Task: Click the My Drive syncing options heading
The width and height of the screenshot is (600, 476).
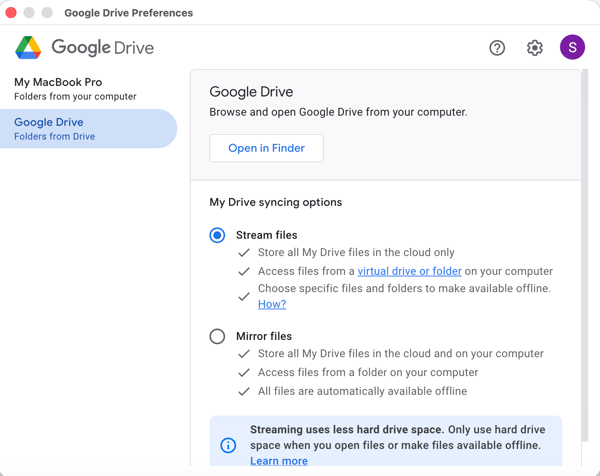Action: click(x=276, y=202)
